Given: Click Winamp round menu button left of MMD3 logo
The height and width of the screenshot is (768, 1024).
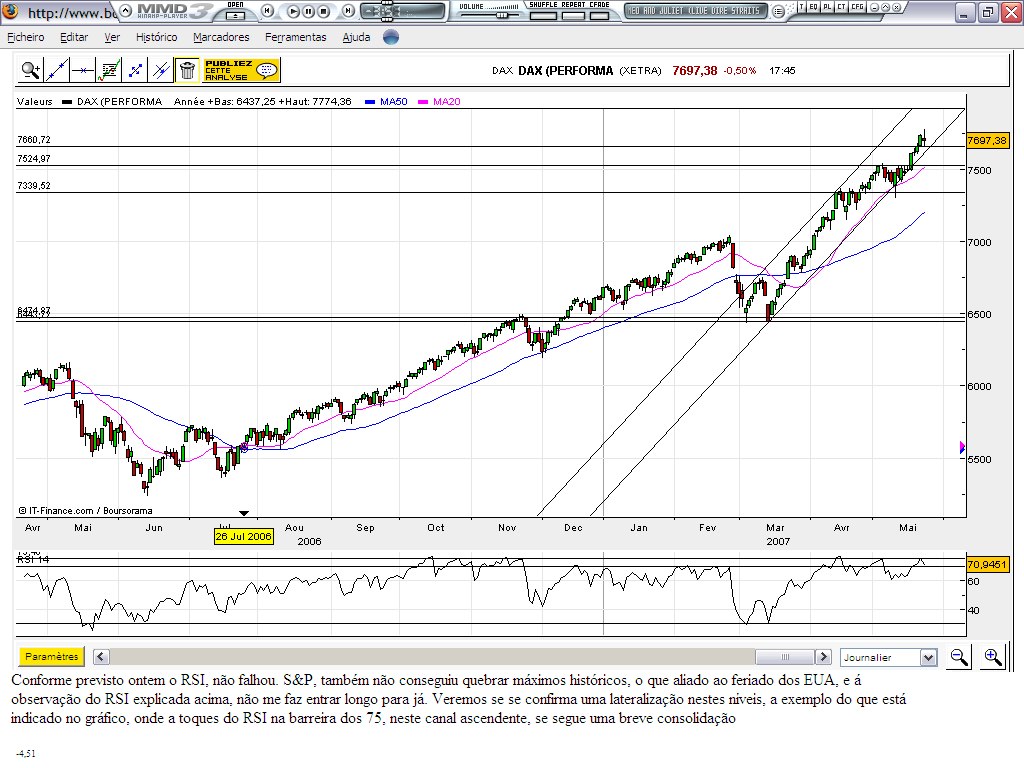Looking at the screenshot, I should [x=126, y=10].
